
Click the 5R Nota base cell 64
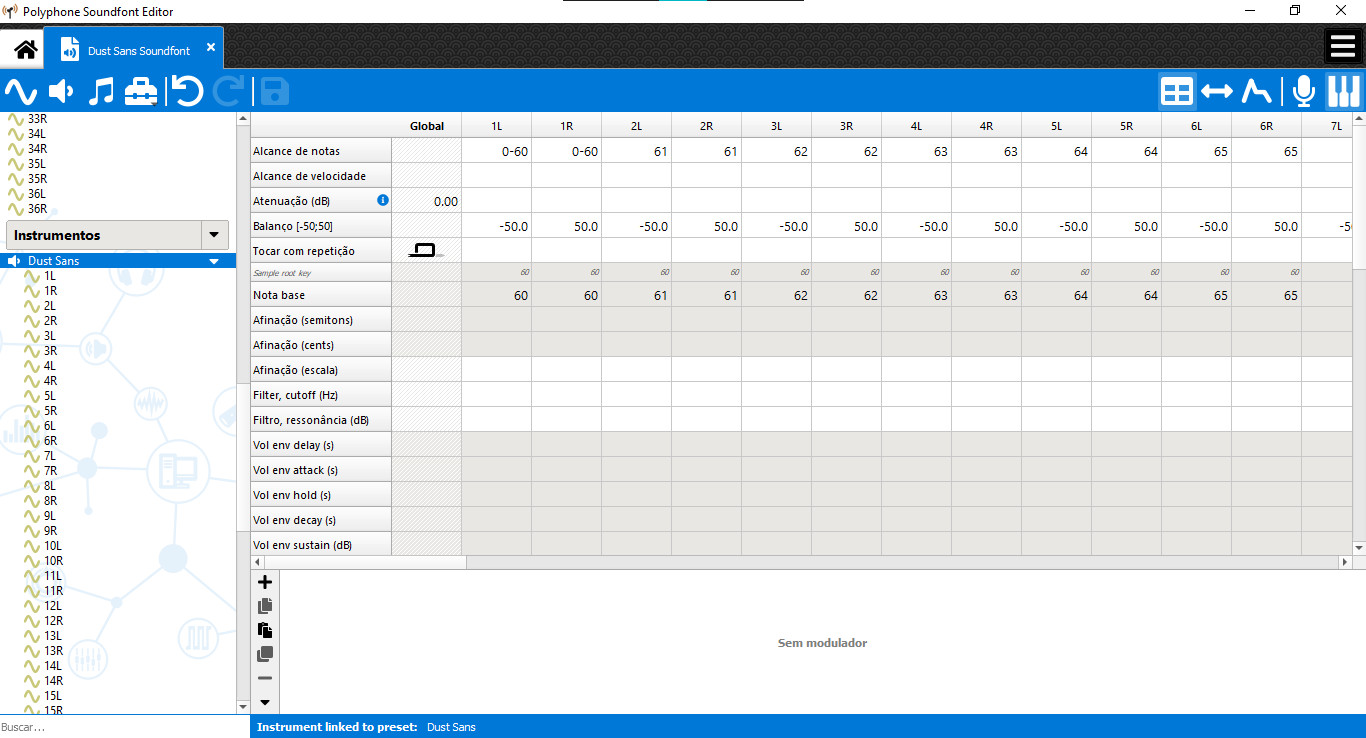[x=1126, y=295]
